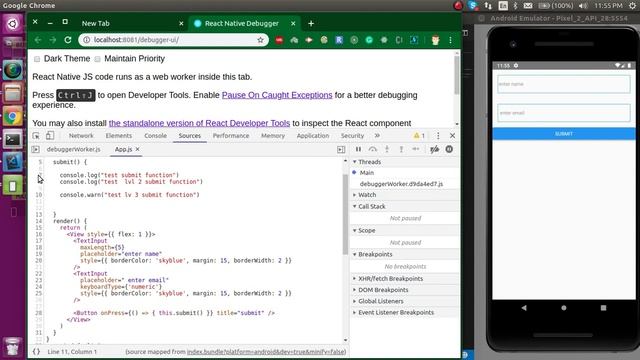The width and height of the screenshot is (640, 360).
Task: Click the step out of function icon
Action: point(401,149)
